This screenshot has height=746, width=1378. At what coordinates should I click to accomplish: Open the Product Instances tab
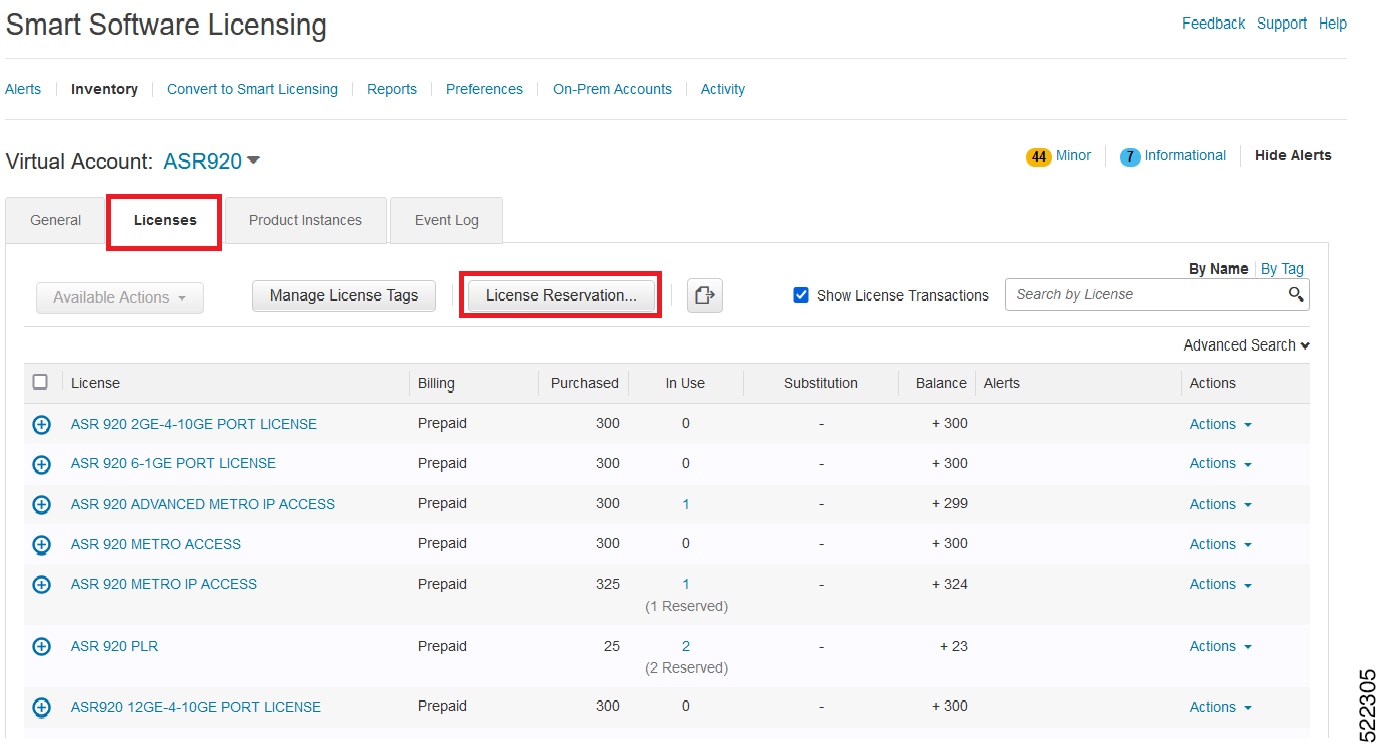(x=305, y=220)
